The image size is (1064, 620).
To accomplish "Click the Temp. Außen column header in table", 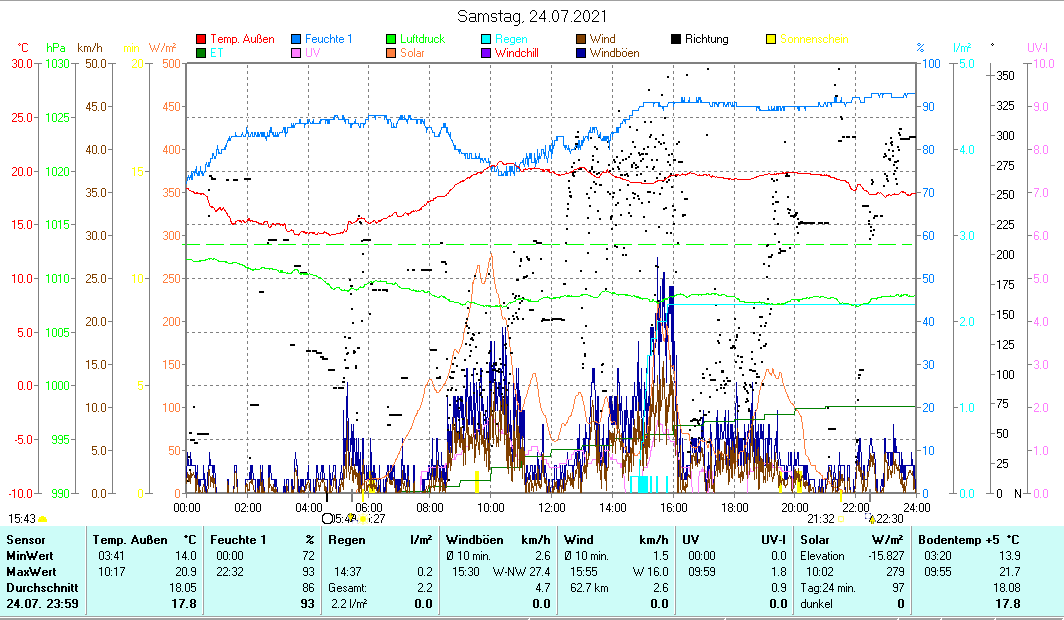I will click(144, 540).
